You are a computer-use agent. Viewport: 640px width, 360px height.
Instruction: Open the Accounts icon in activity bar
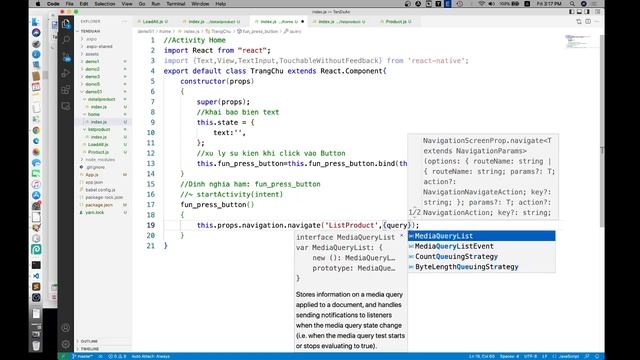click(66, 327)
